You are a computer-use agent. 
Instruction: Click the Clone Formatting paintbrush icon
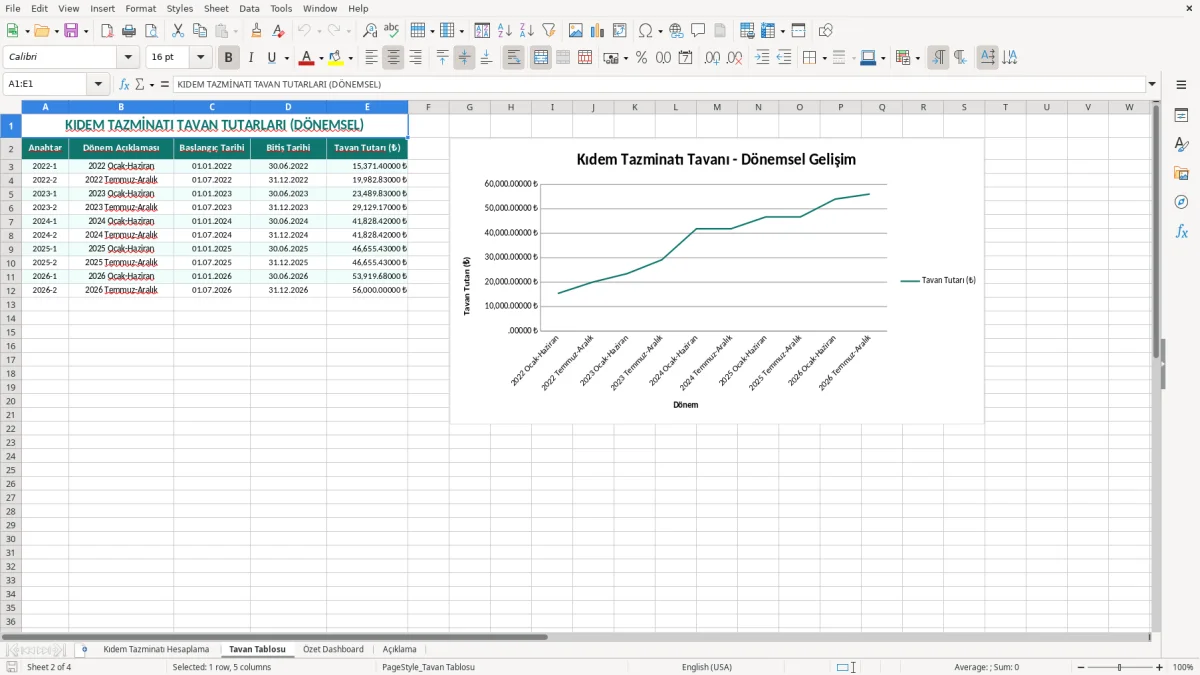pyautogui.click(x=257, y=31)
